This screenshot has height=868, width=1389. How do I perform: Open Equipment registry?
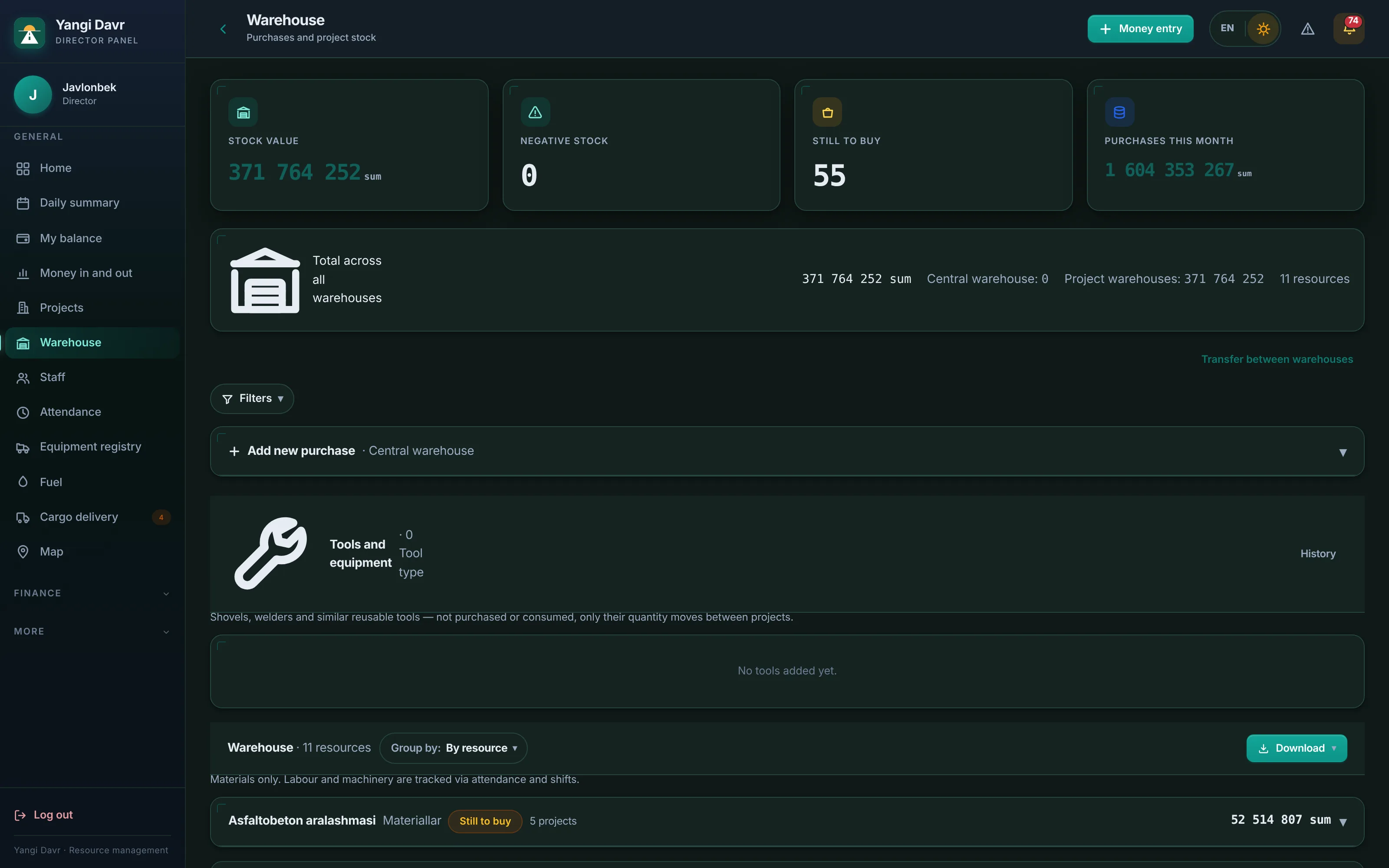click(x=92, y=447)
